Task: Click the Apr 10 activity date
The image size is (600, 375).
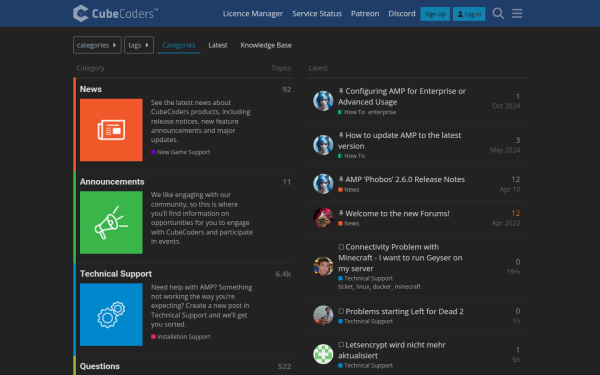Action: pos(510,189)
